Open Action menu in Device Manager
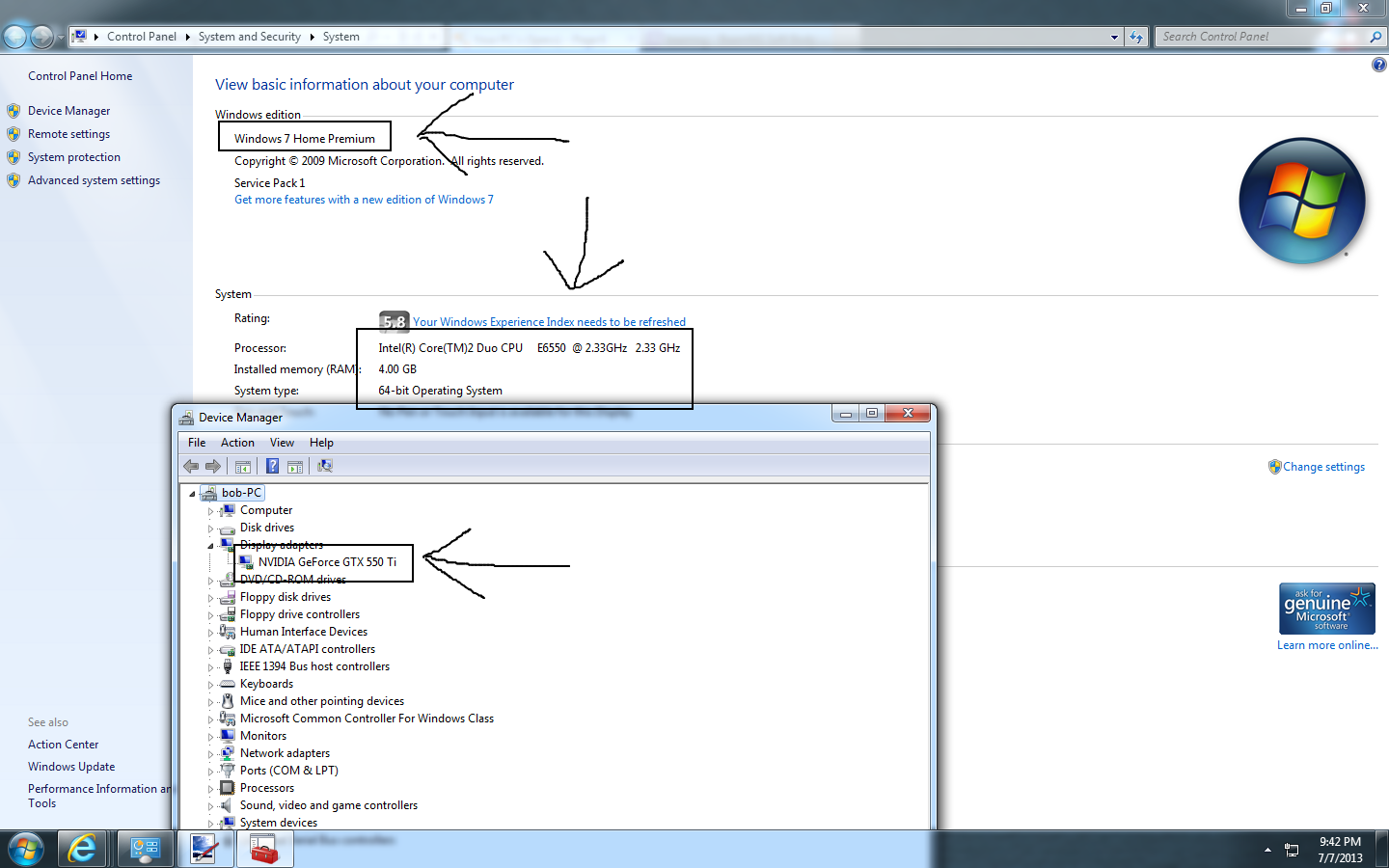Screen dimensions: 1389x868 (237, 443)
